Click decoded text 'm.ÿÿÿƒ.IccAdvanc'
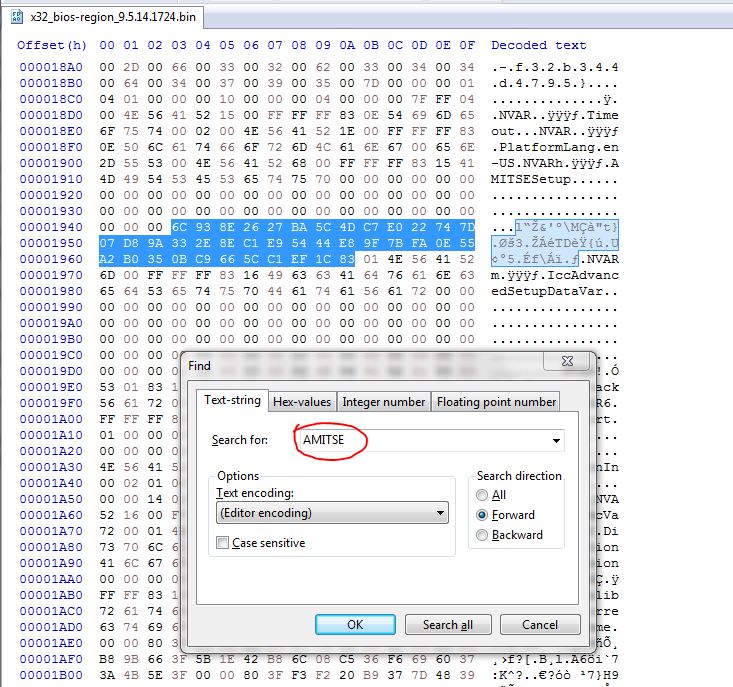 [x=555, y=275]
